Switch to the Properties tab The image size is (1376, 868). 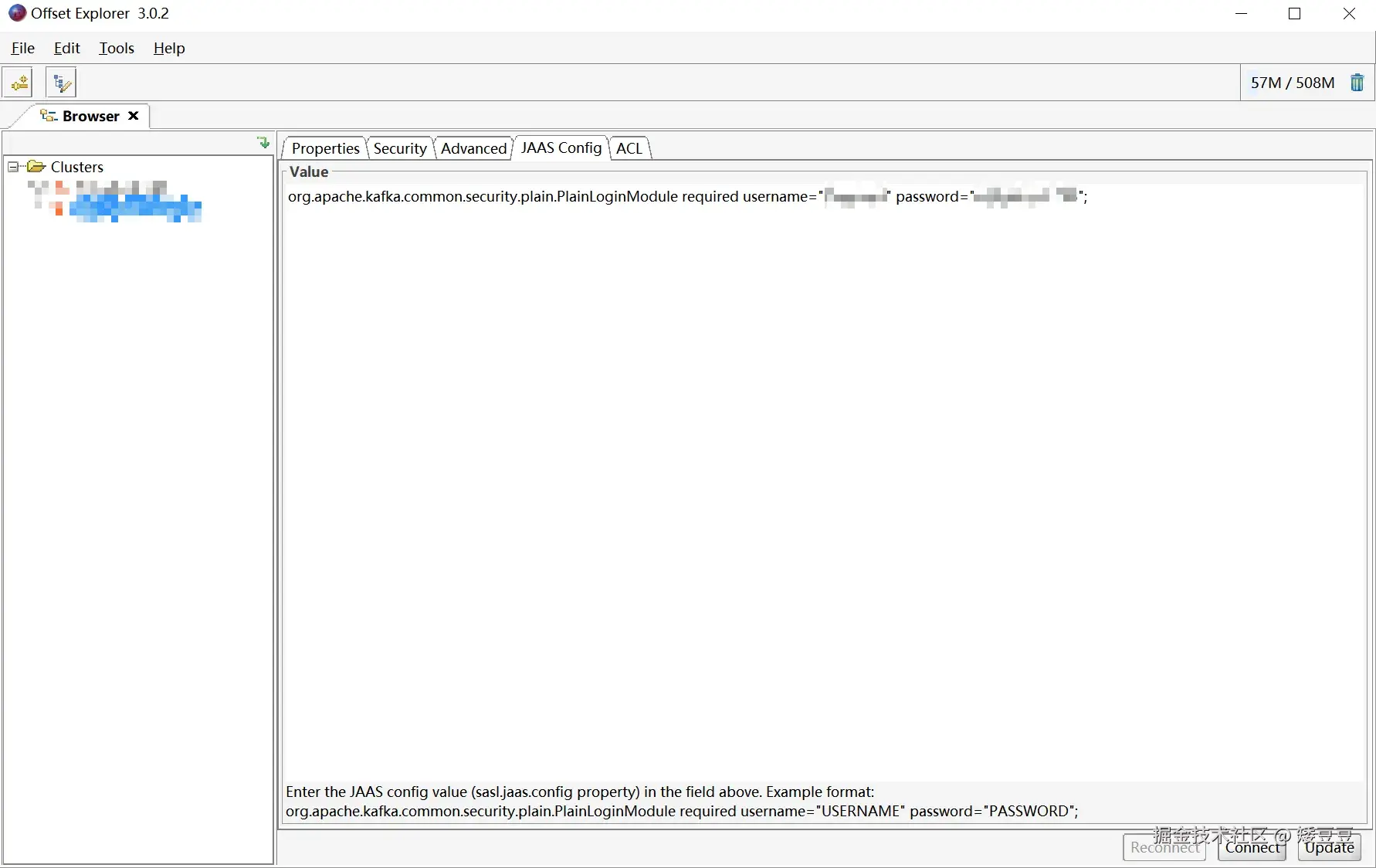[x=325, y=148]
